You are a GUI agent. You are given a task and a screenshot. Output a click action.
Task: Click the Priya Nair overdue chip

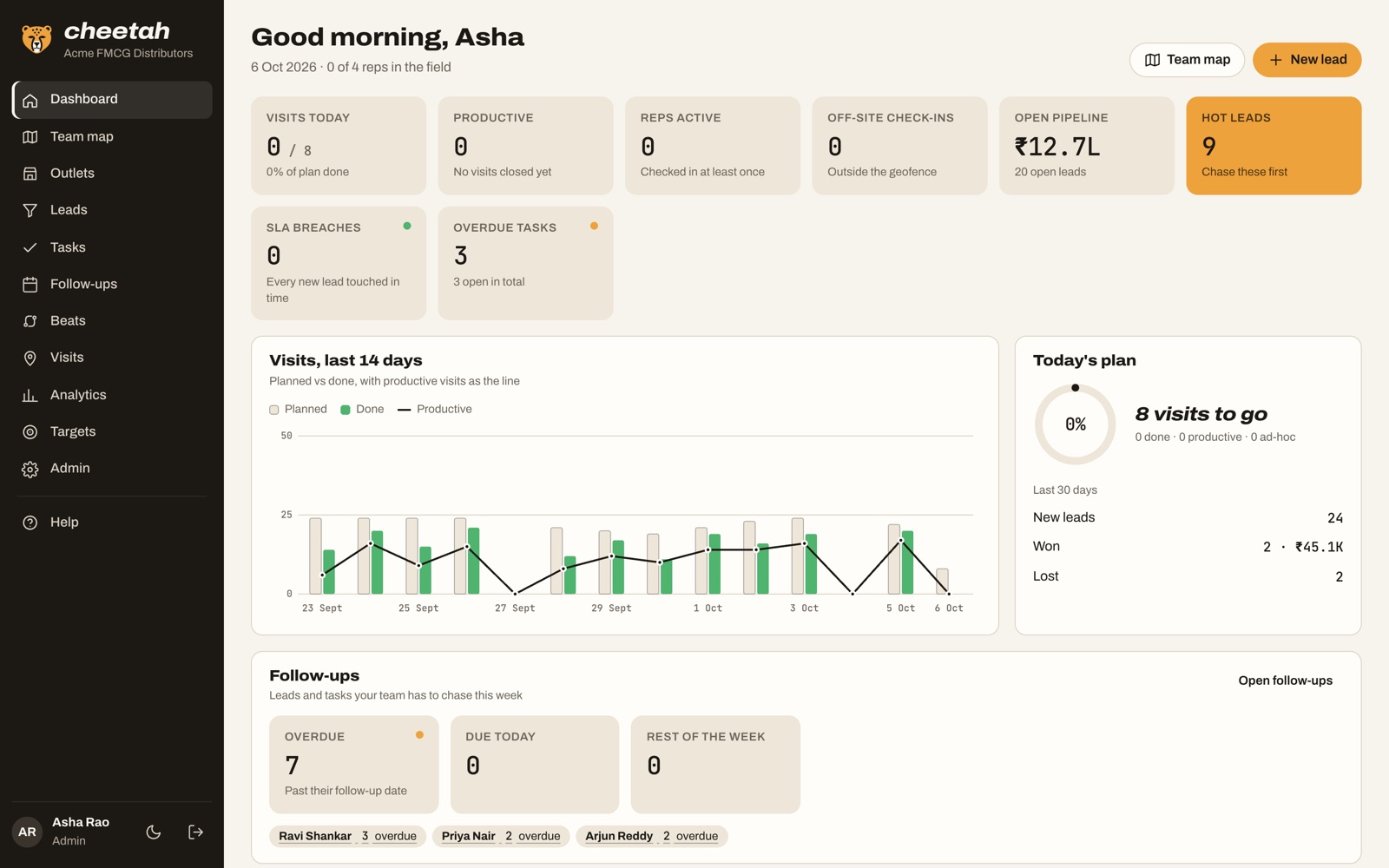(x=501, y=836)
